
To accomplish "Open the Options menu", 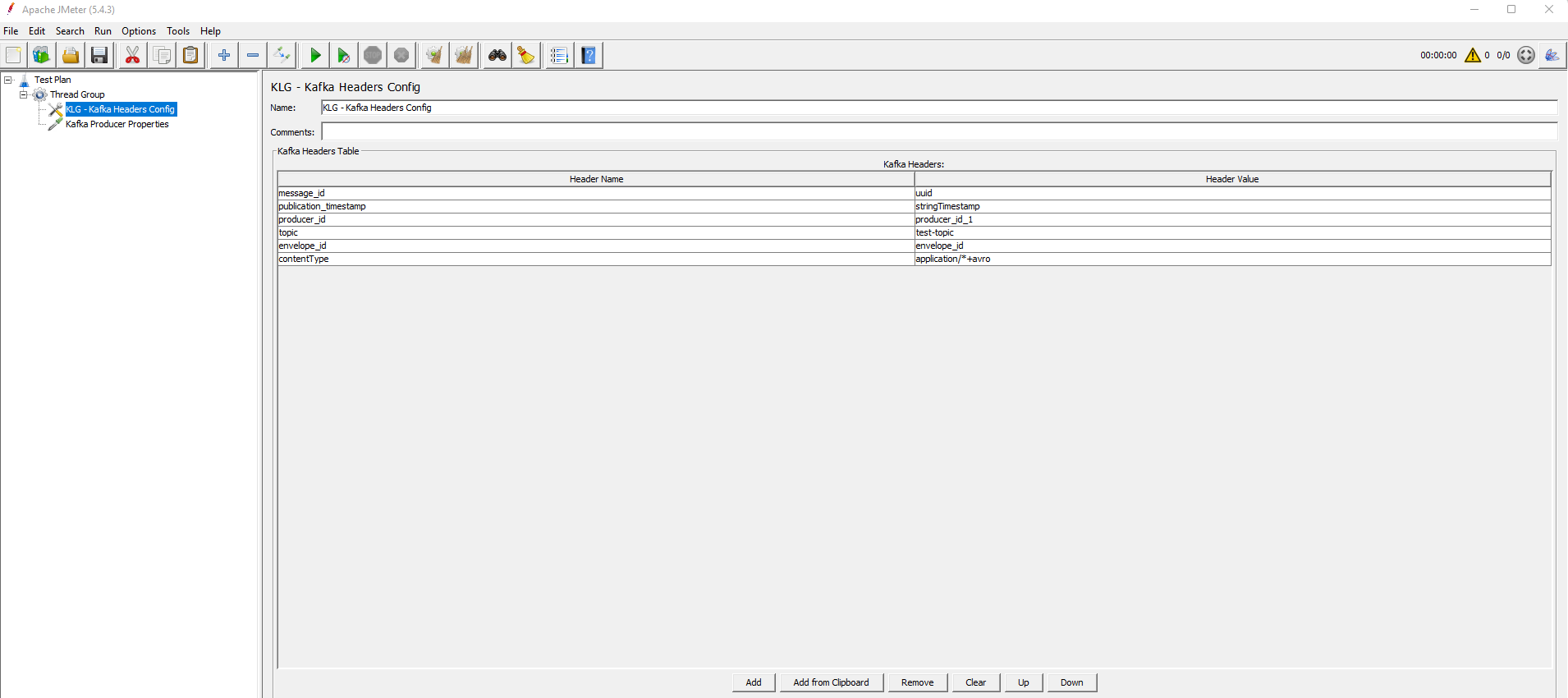I will 139,31.
